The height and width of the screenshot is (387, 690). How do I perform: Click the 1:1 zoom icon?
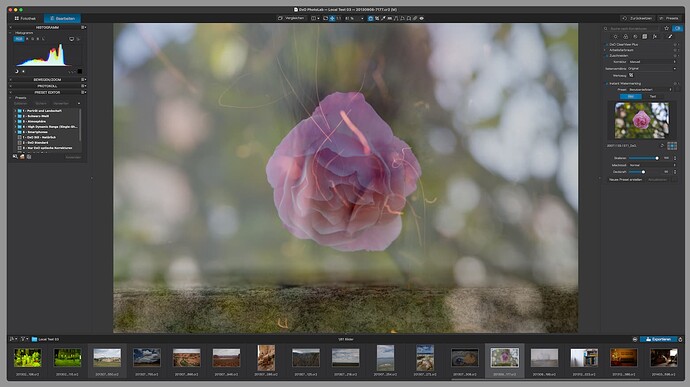[x=339, y=18]
